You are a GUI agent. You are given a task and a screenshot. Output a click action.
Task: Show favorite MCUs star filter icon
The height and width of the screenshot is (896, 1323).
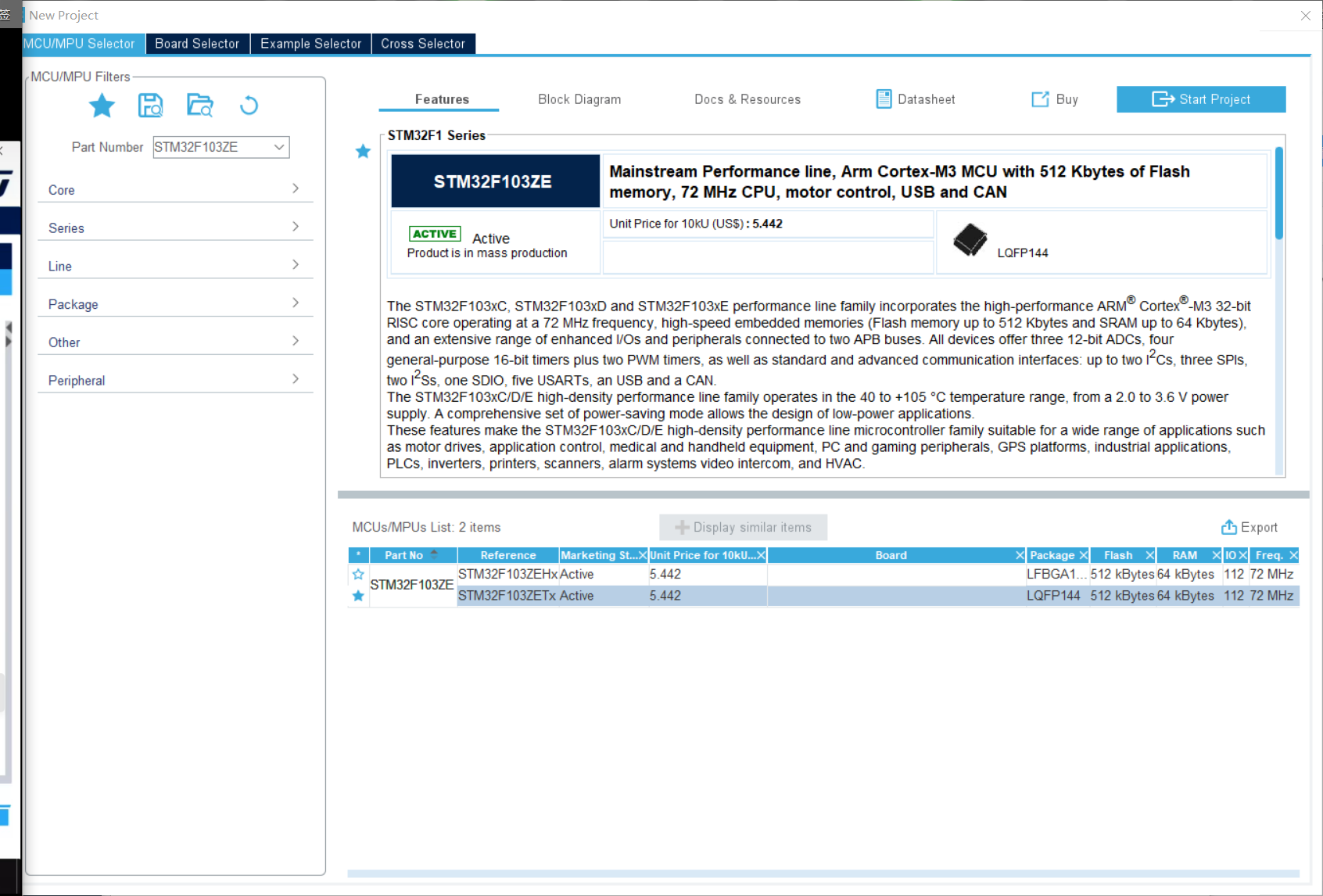(x=102, y=106)
